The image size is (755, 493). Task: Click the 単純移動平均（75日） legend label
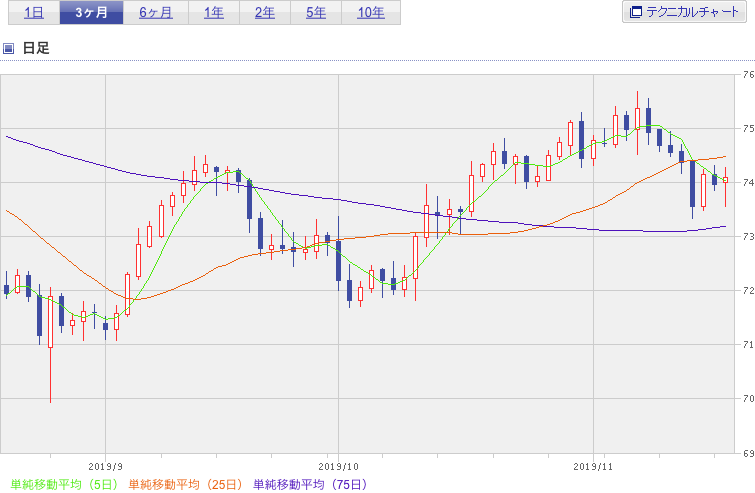point(311,484)
